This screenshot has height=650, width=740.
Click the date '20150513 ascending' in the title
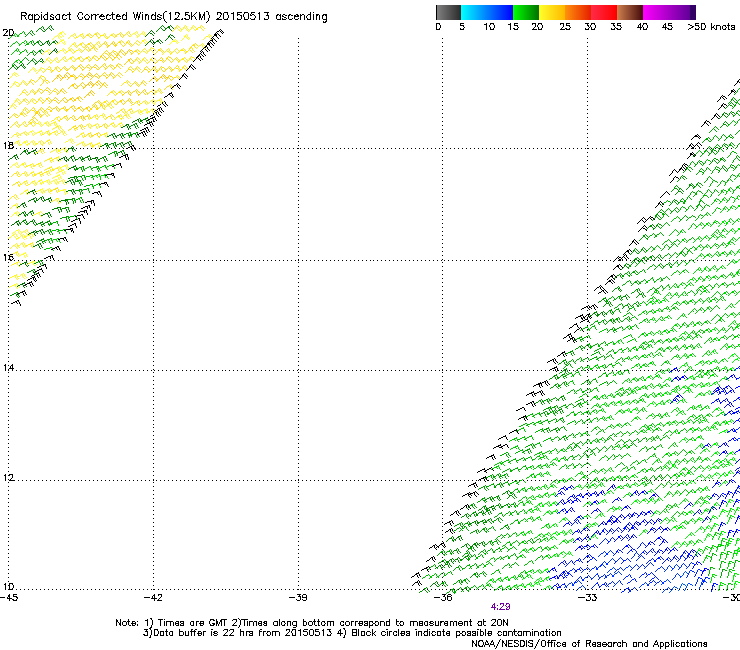[271, 17]
